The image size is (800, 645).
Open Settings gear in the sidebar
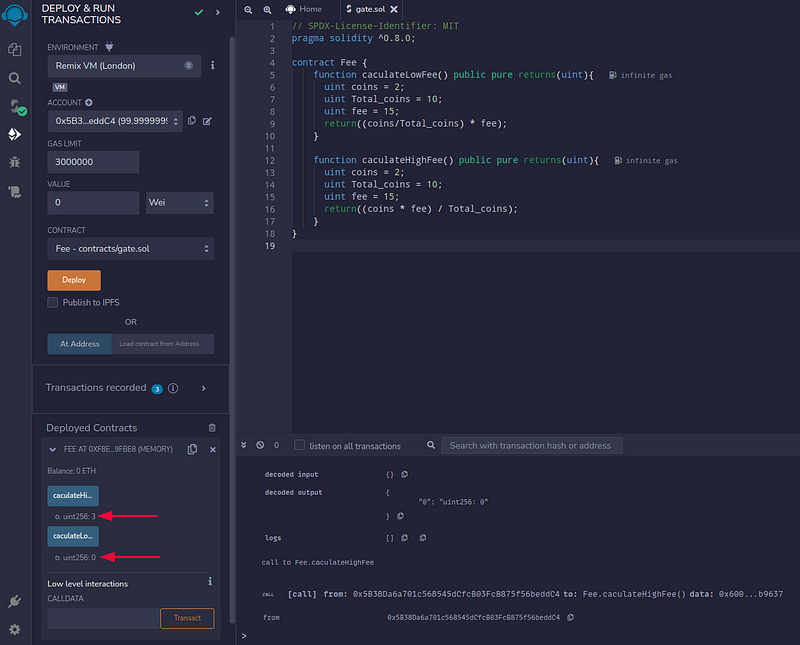click(15, 629)
